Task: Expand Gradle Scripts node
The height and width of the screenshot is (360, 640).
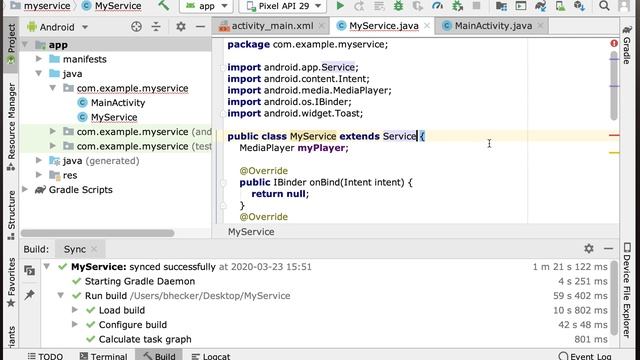Action: pyautogui.click(x=25, y=189)
